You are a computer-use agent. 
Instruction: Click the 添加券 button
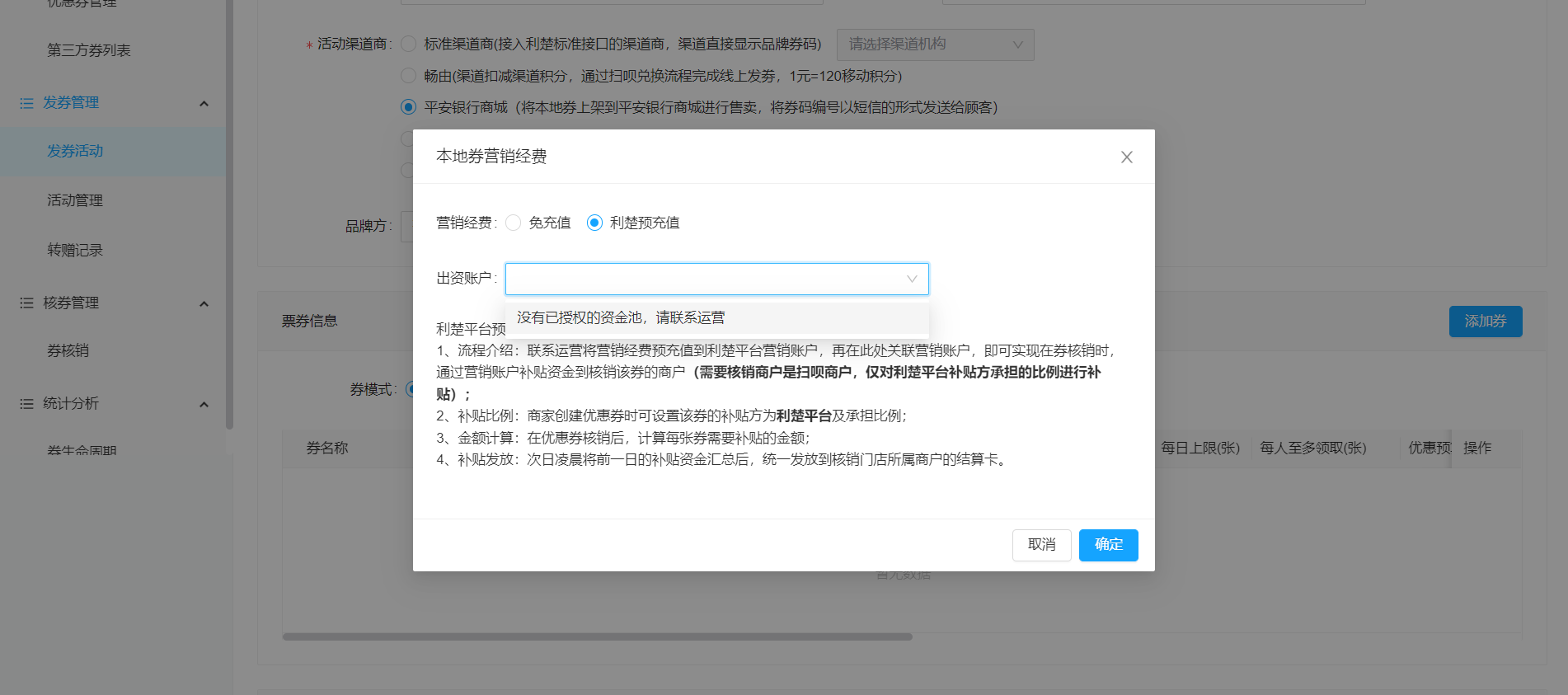1485,322
